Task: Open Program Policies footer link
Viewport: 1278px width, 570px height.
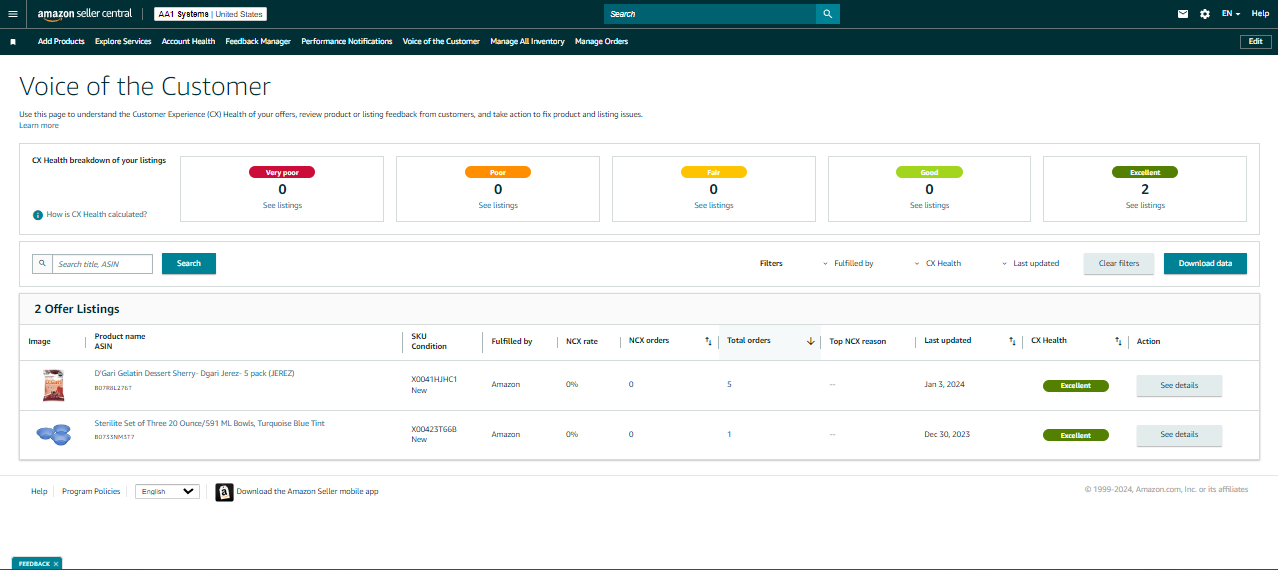Action: click(91, 492)
